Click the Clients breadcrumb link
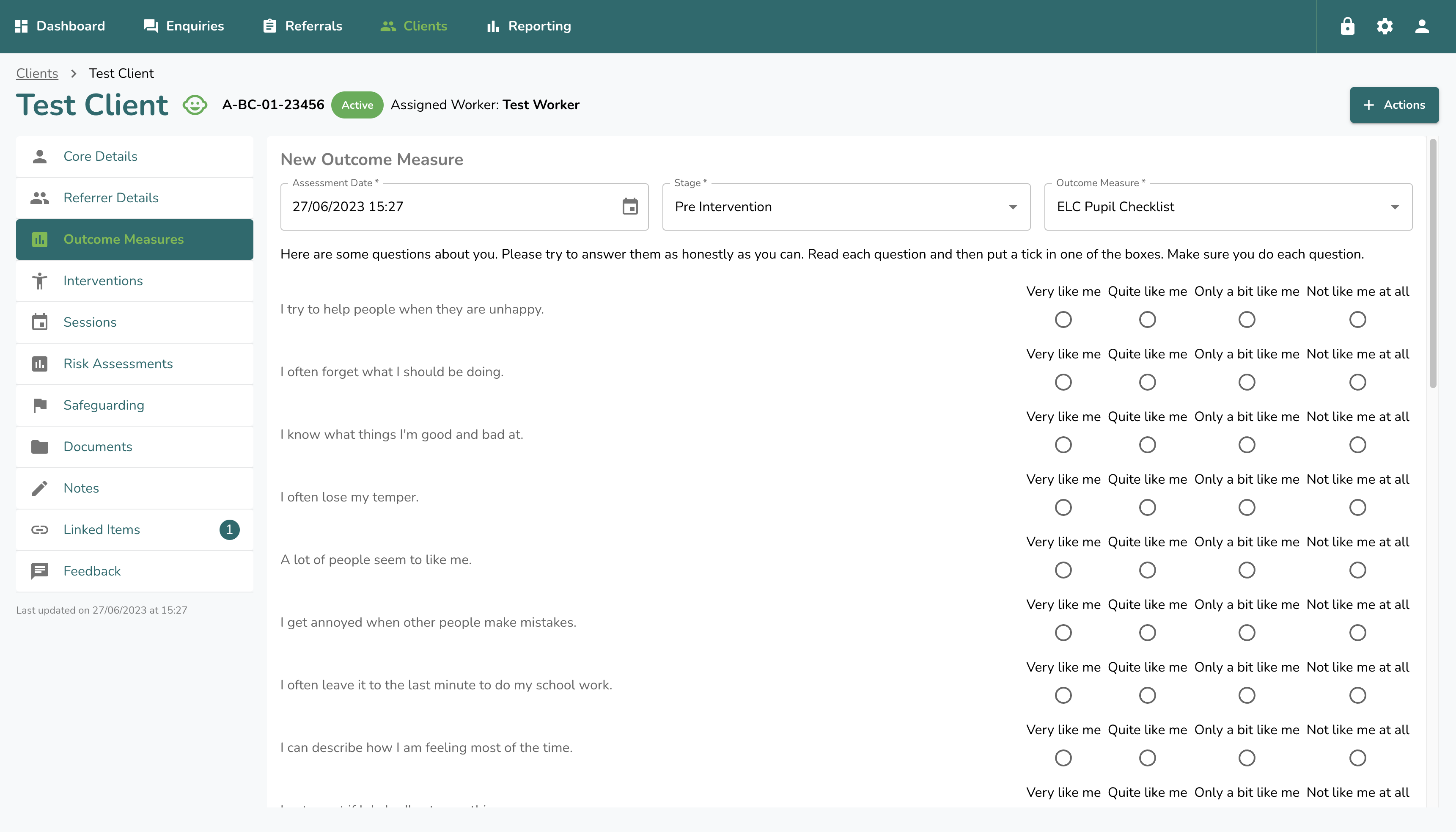 coord(37,73)
